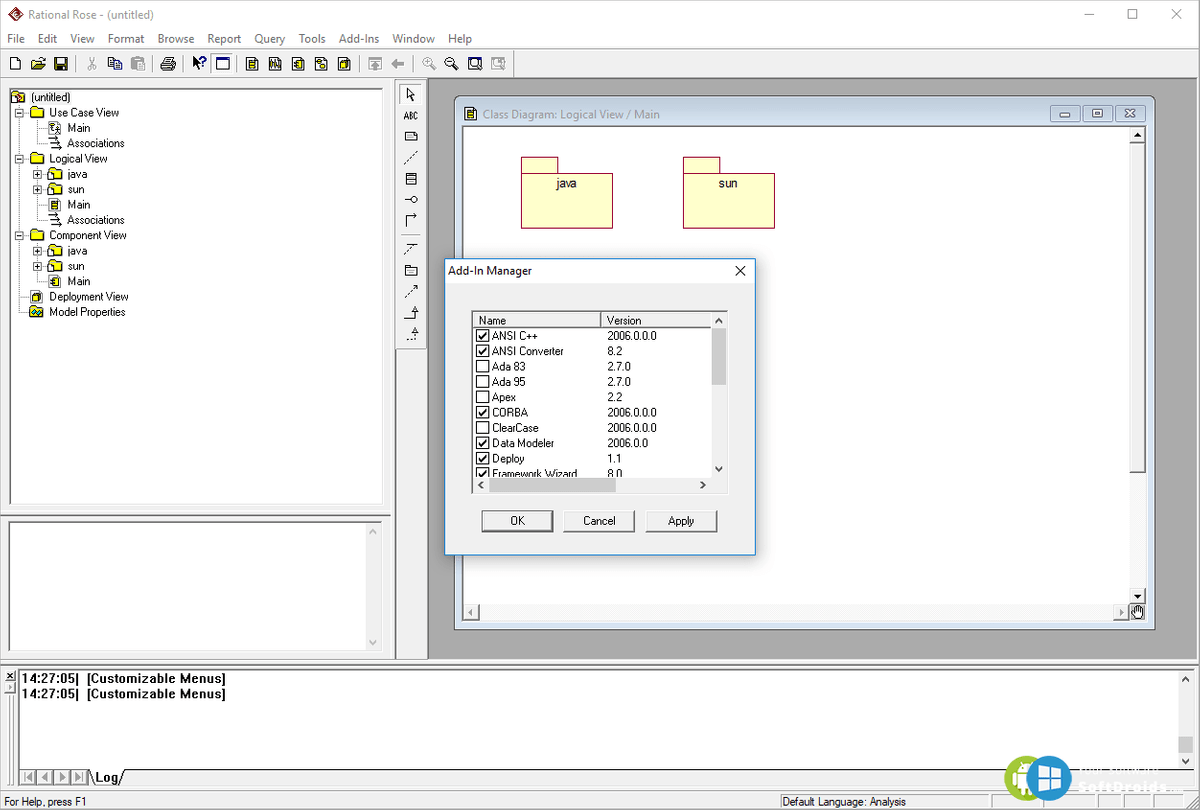Click the context-sensitive Help arrow icon
This screenshot has width=1200, height=810.
click(197, 63)
